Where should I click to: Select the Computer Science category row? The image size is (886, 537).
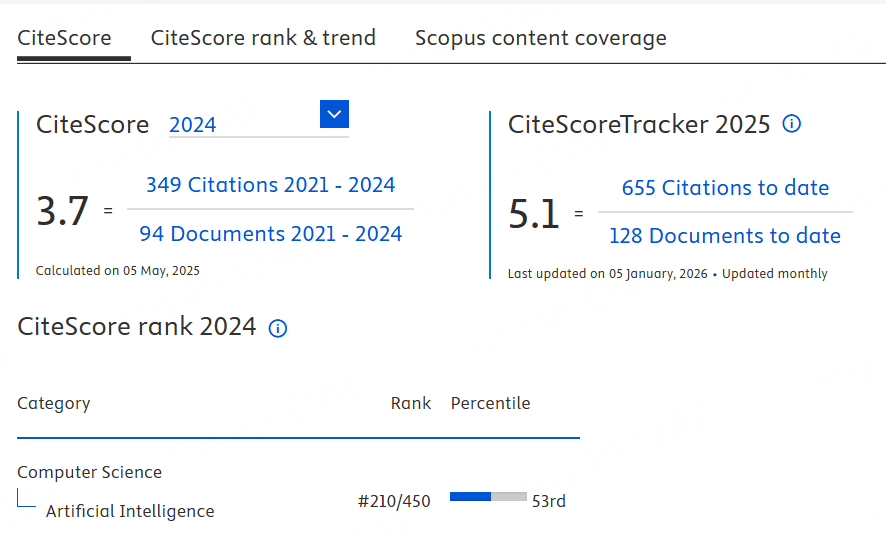click(x=89, y=472)
